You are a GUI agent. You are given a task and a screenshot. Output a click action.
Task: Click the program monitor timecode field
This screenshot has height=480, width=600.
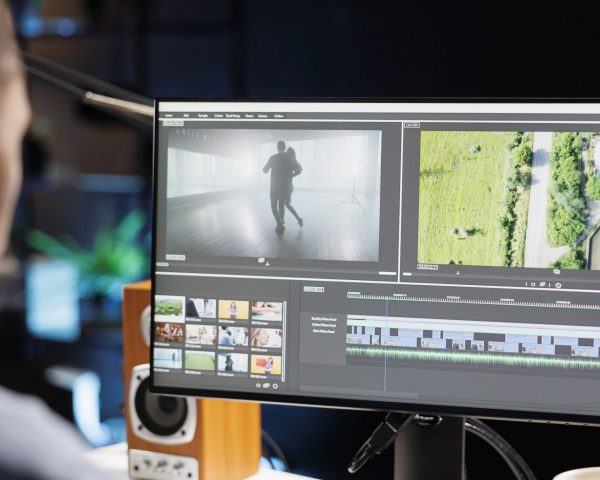427,267
